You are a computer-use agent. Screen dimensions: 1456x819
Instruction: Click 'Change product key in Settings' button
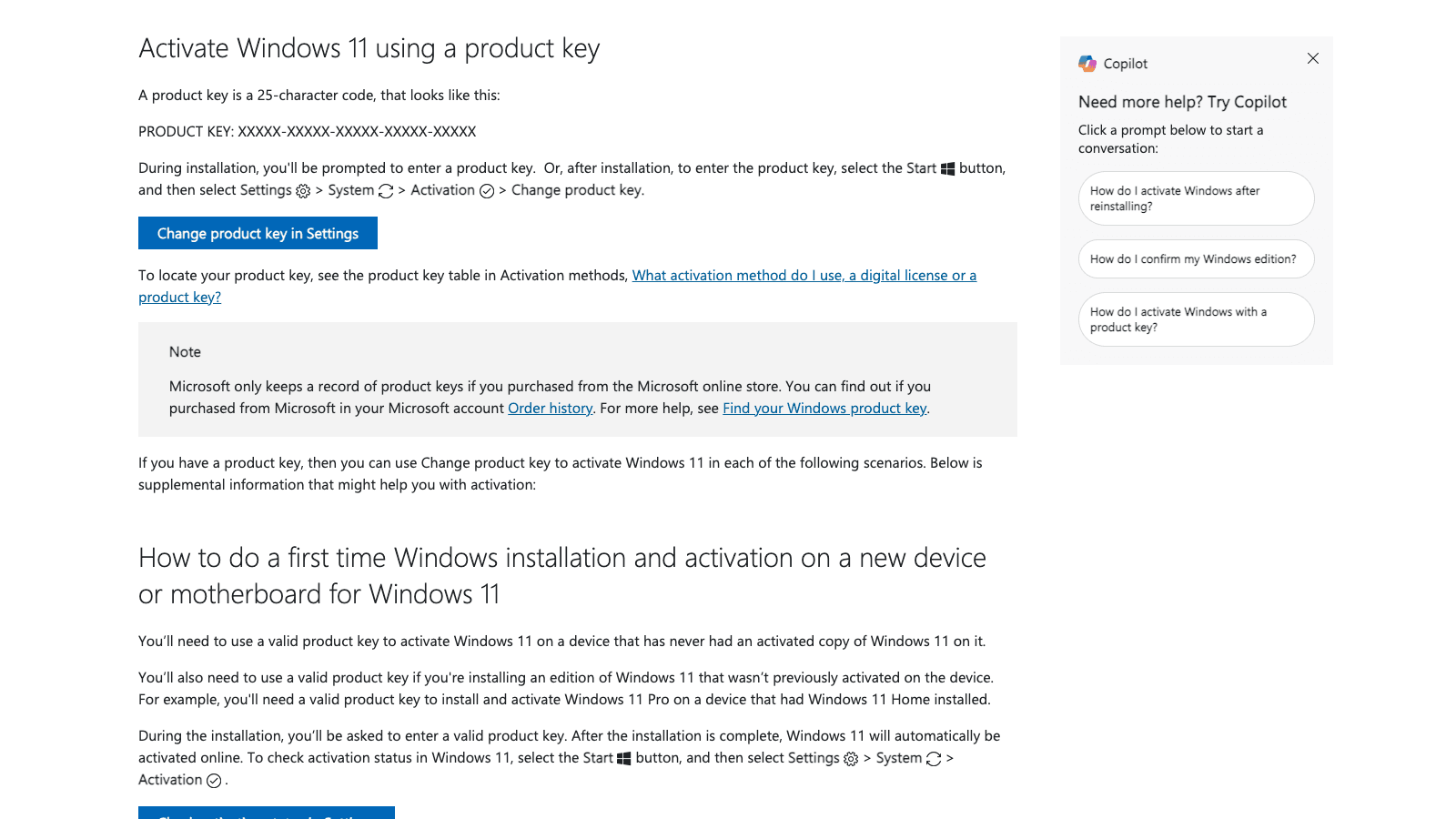[258, 233]
